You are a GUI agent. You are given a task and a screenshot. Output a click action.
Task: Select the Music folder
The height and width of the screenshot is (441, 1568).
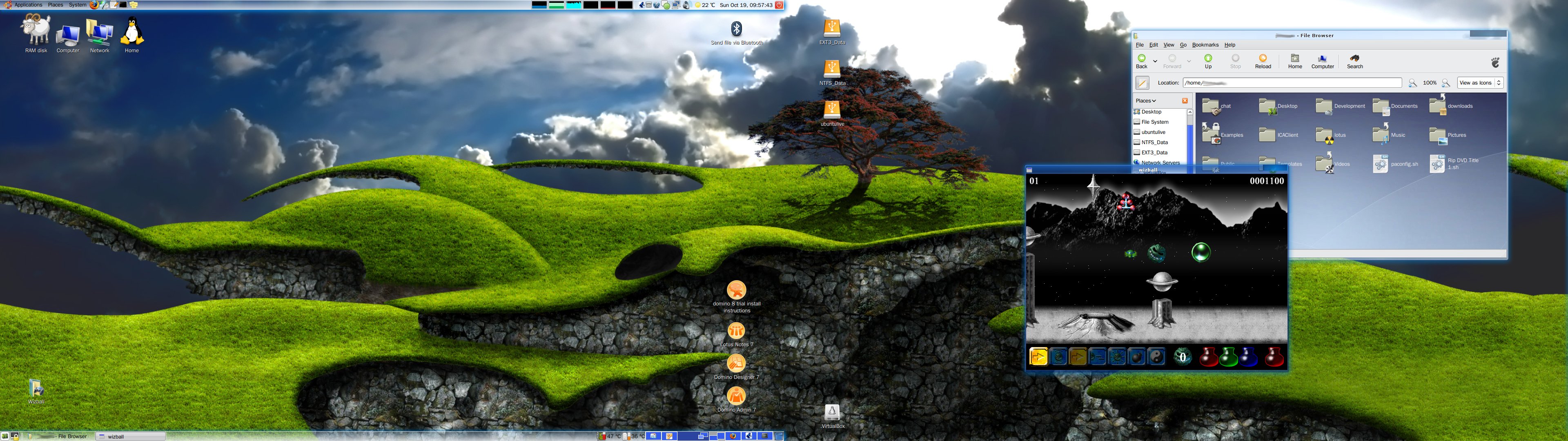click(1388, 134)
